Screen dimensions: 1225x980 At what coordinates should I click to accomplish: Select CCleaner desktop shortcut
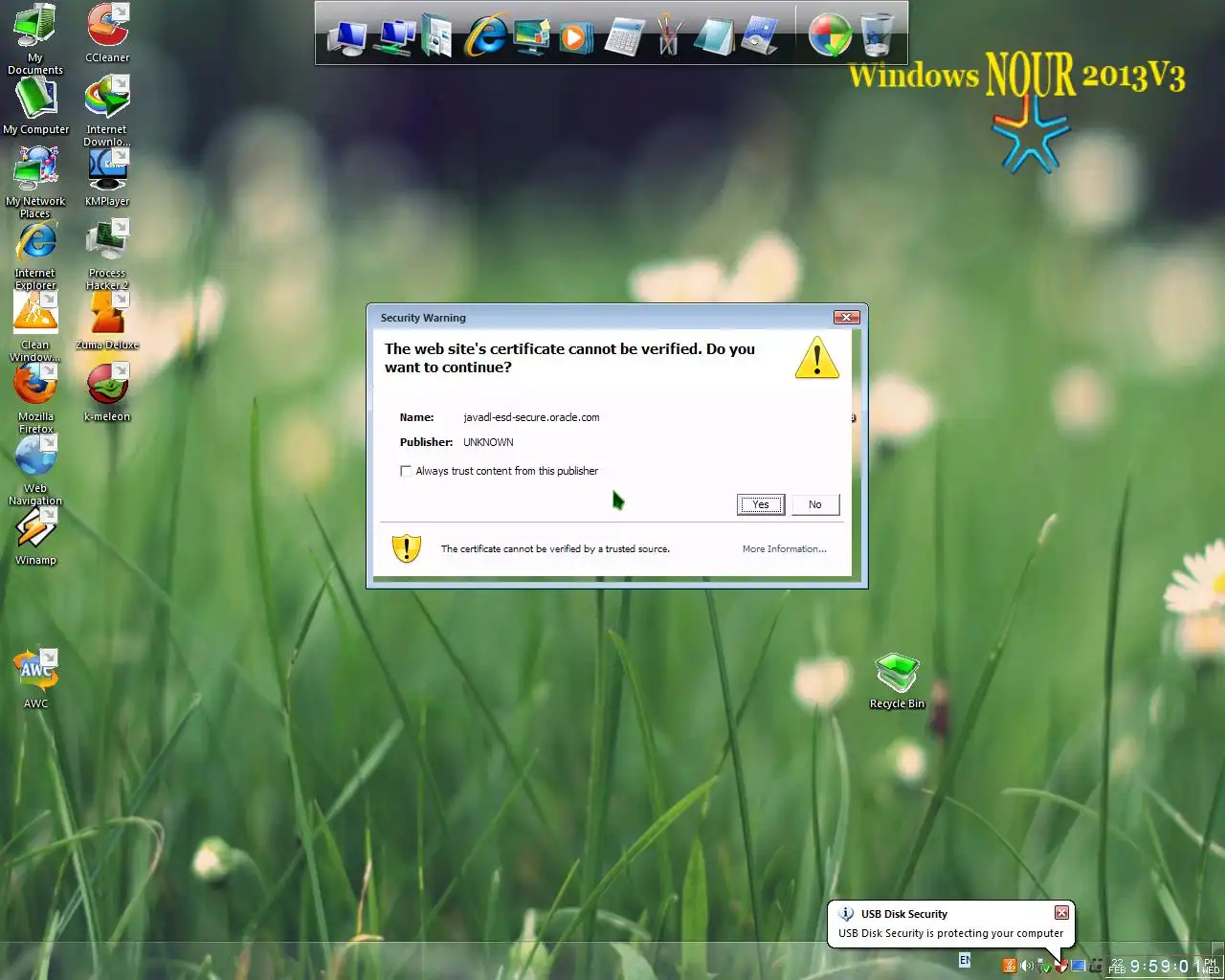[x=107, y=33]
